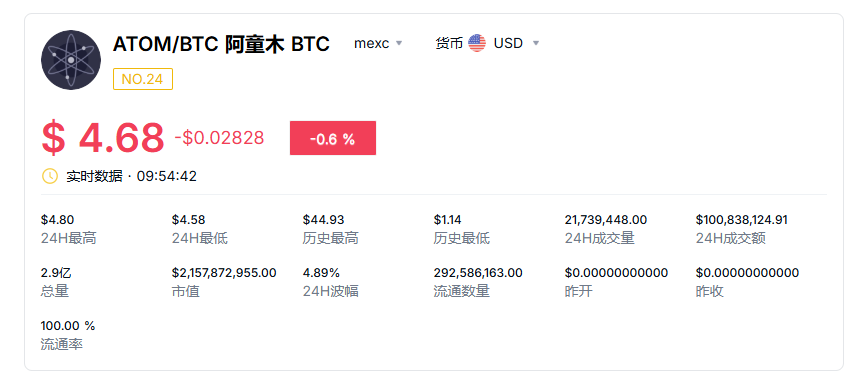Click the 24H最低 value $4.58
This screenshot has height=380, width=863.
188,220
